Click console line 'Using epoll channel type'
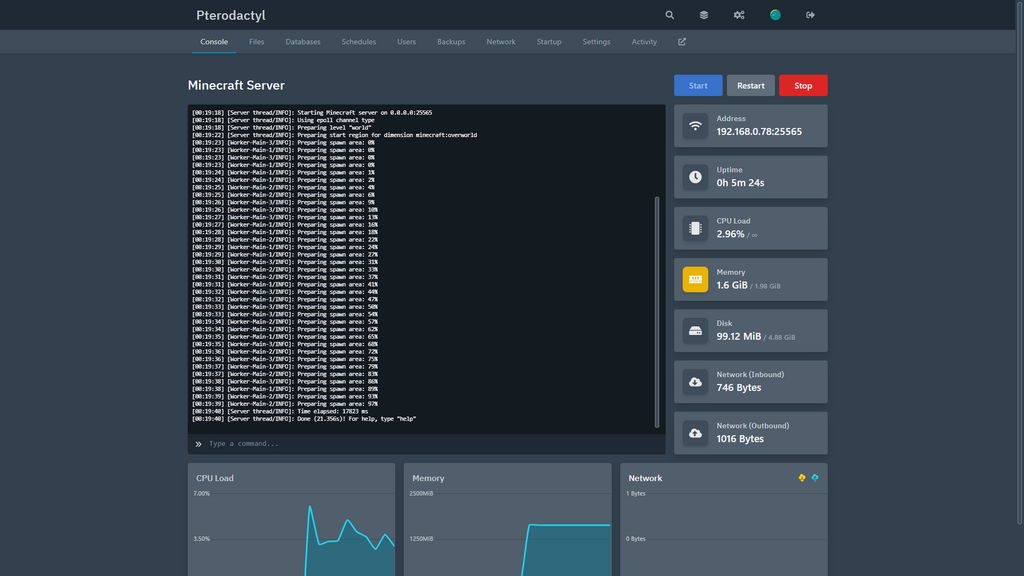1024x576 pixels. coord(283,120)
